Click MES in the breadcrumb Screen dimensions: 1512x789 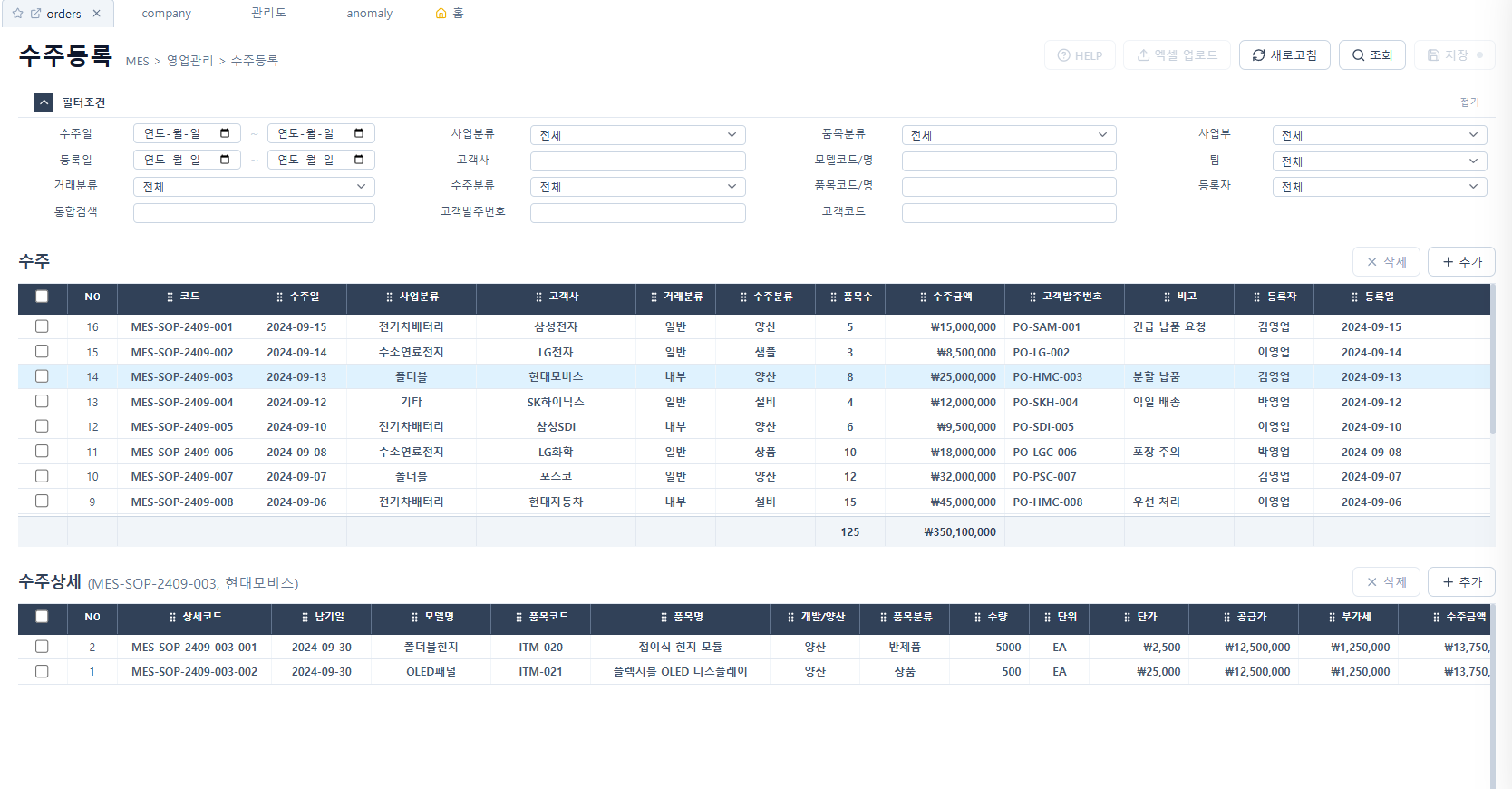click(137, 61)
